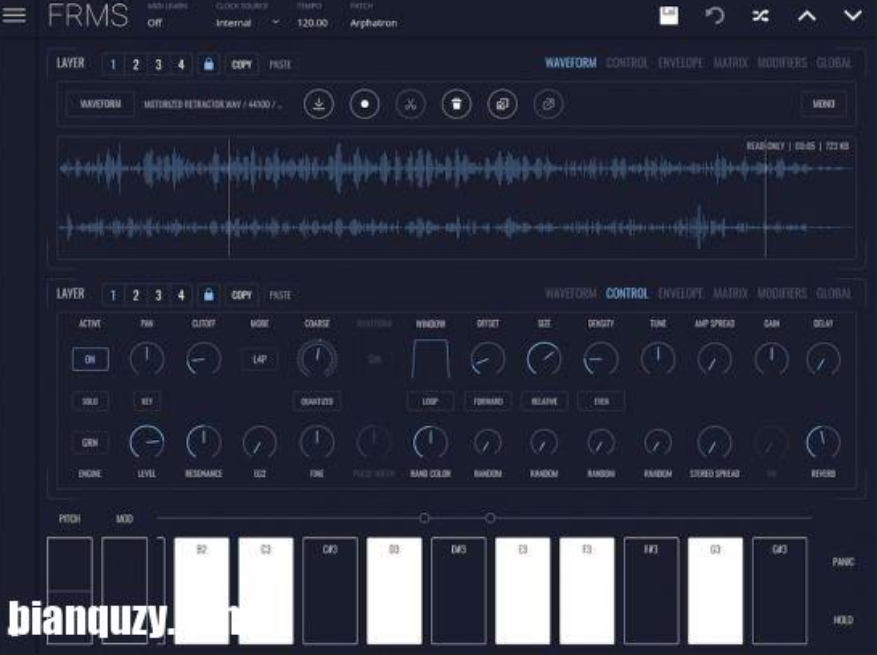
Task: Toggle the LOOP button under Window
Action: tap(430, 401)
